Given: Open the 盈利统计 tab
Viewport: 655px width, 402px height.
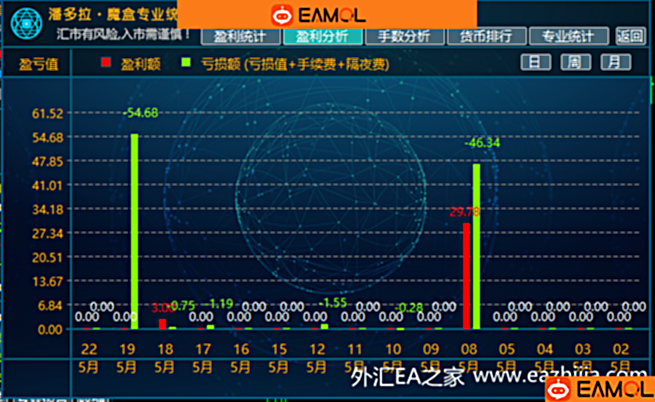Looking at the screenshot, I should (x=241, y=36).
